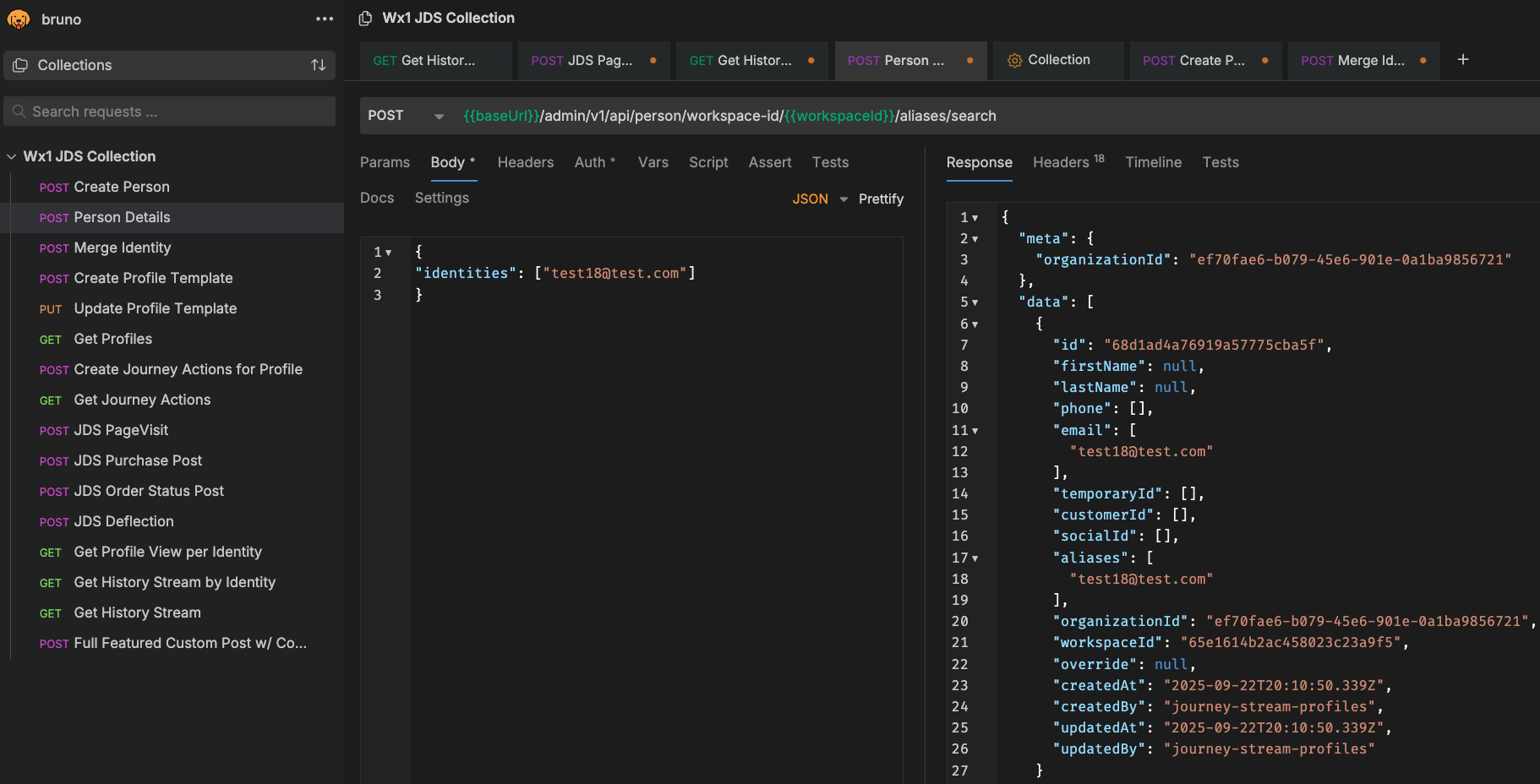Open Get History Stream by Identity request

click(172, 582)
